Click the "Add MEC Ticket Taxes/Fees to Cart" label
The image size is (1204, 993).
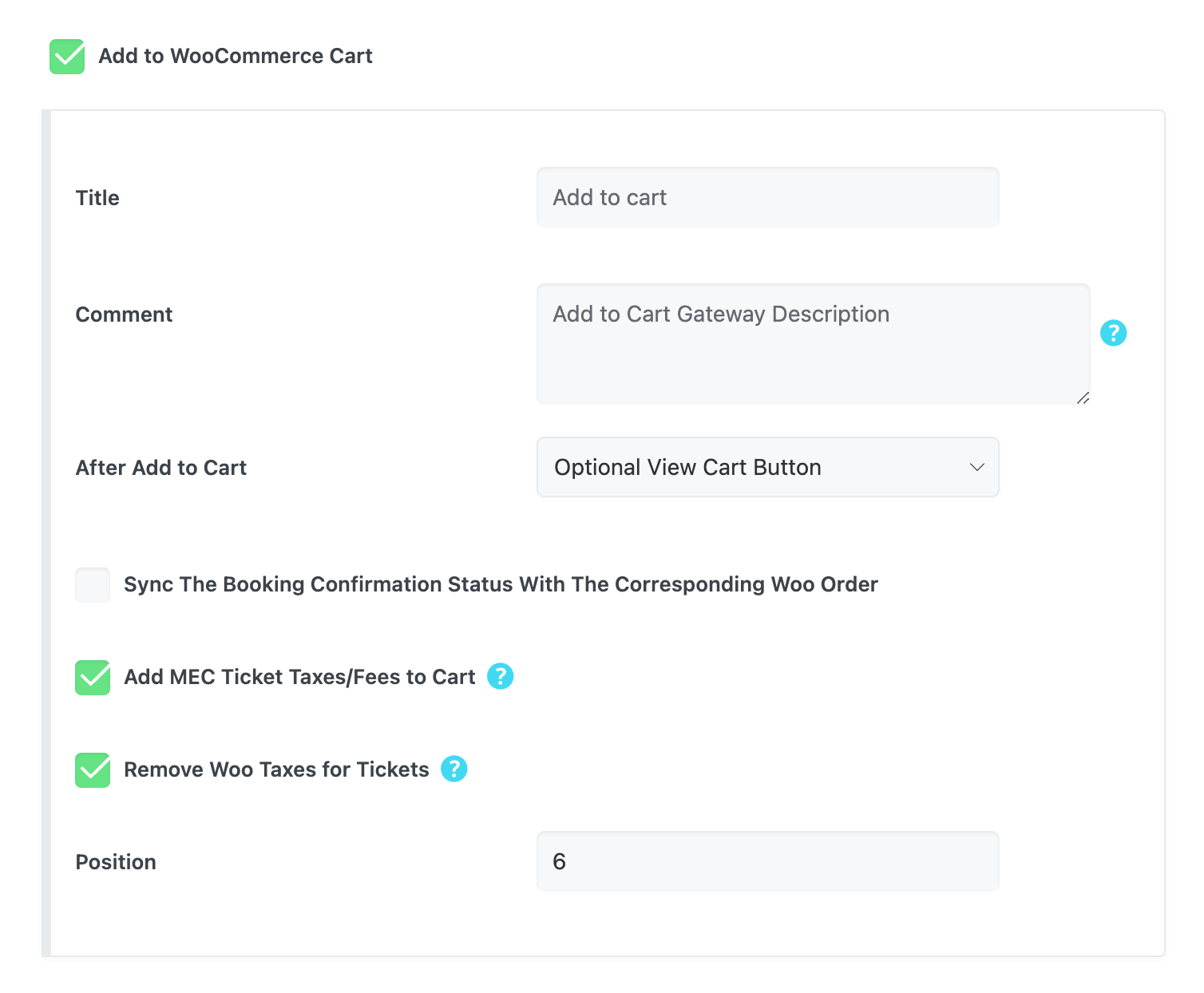point(299,677)
